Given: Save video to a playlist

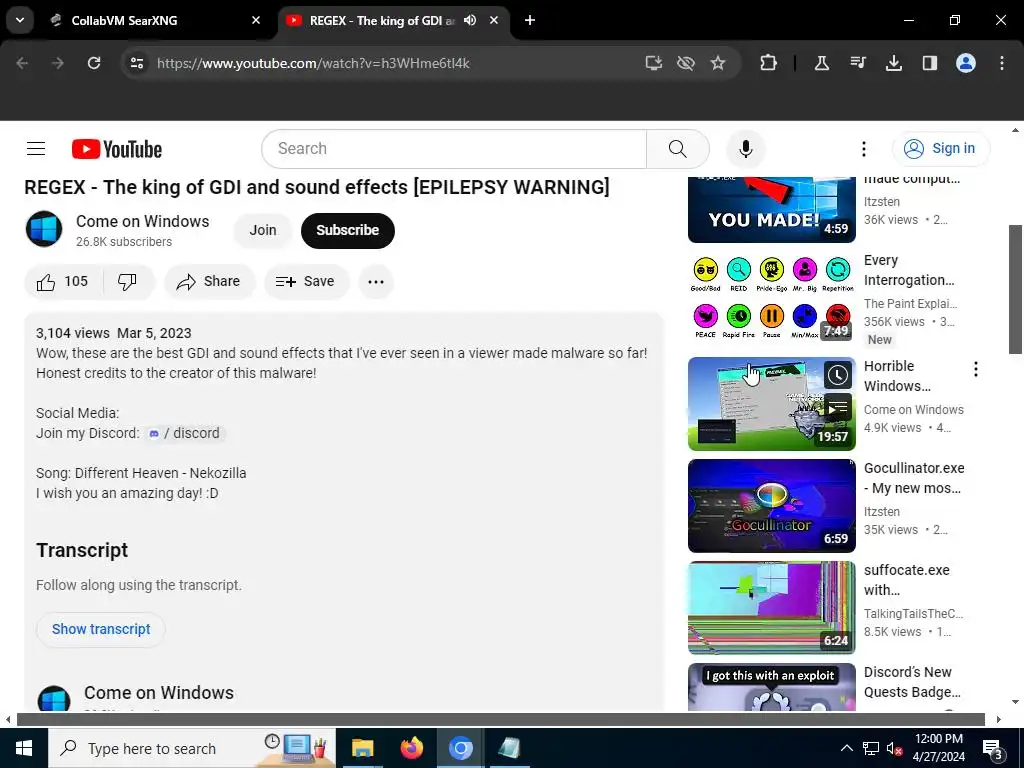Looking at the screenshot, I should tap(306, 281).
